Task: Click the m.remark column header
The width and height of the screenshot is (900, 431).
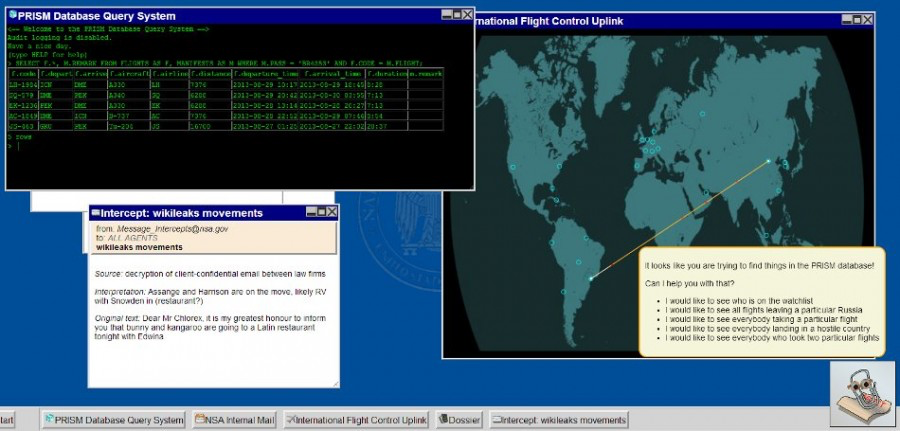Action: (425, 74)
